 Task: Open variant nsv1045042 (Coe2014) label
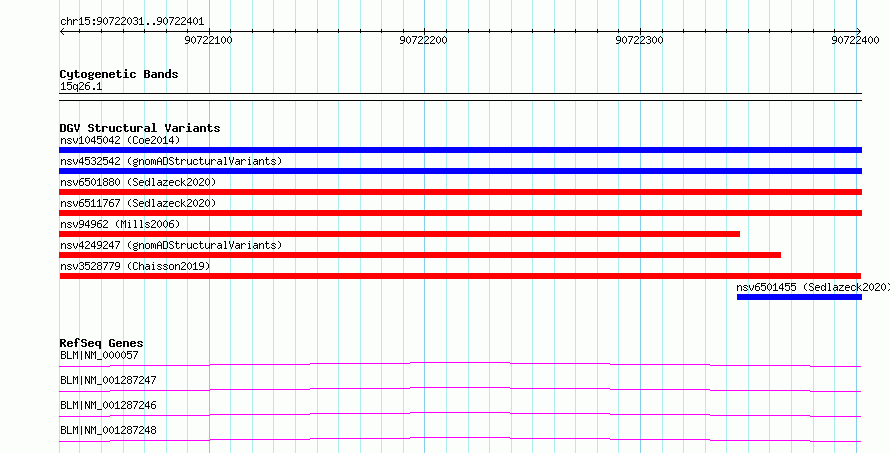120,140
